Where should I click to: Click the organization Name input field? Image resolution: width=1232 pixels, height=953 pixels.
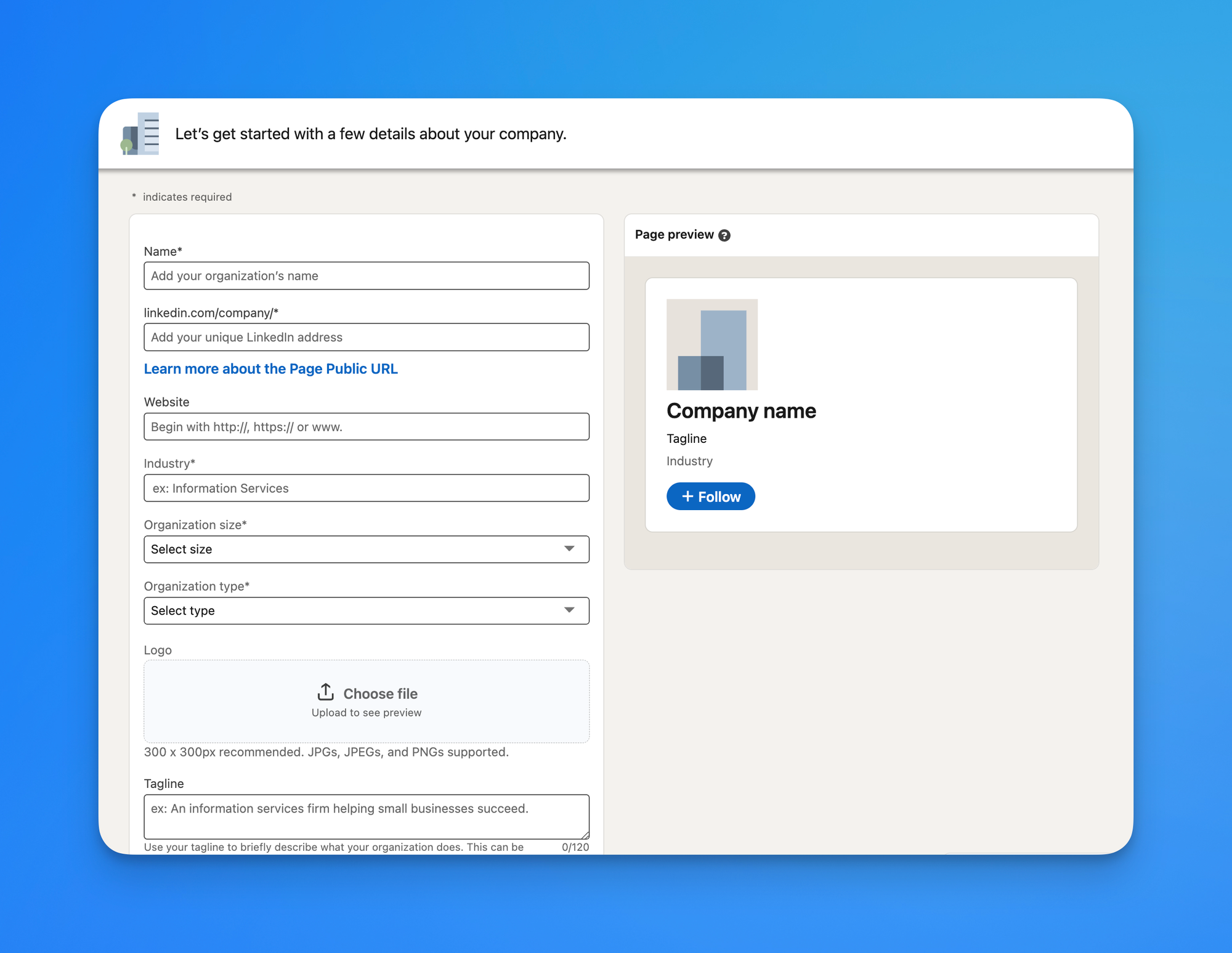367,275
